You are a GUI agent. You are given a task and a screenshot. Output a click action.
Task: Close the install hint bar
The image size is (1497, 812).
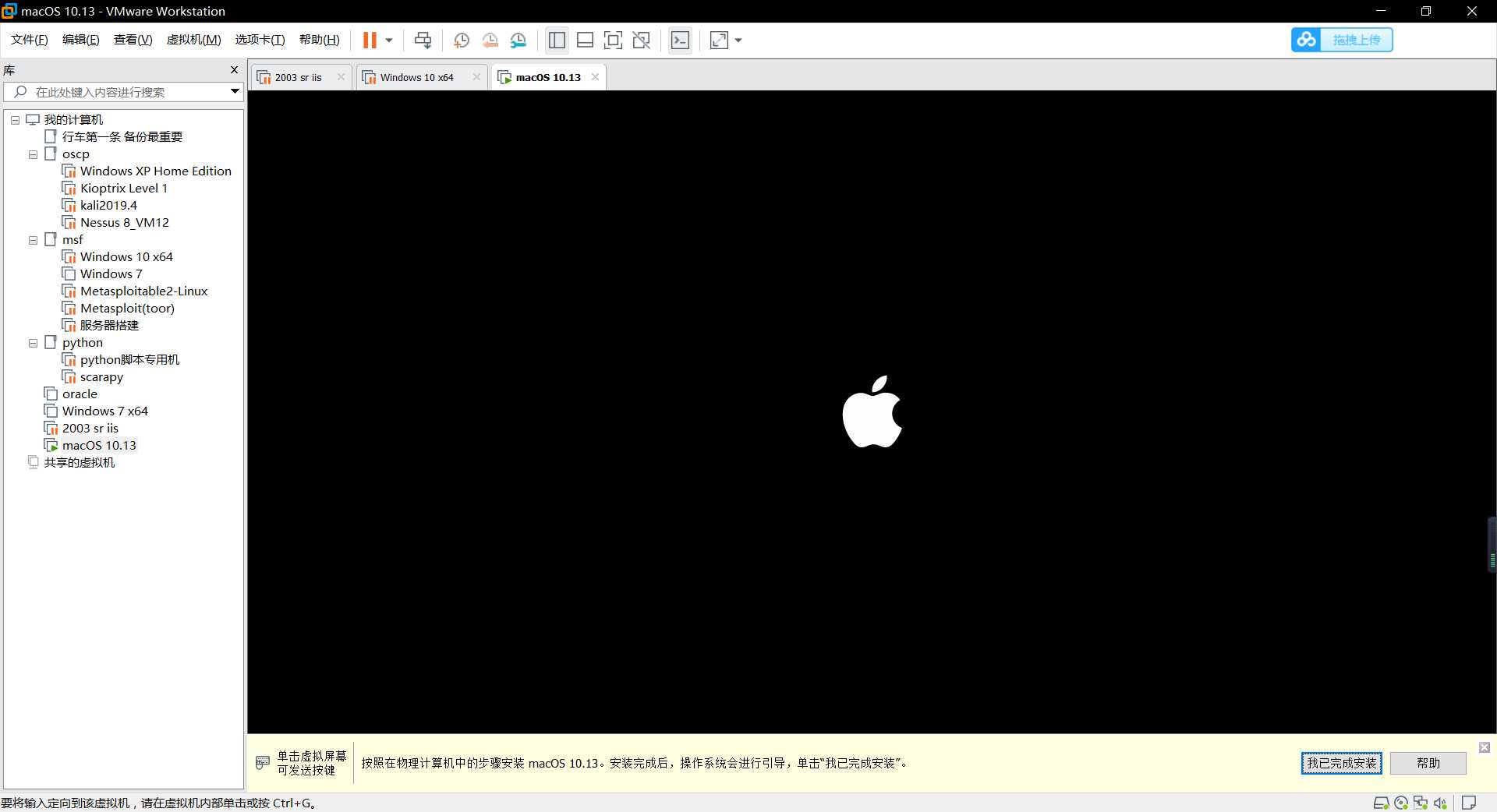[x=1485, y=747]
